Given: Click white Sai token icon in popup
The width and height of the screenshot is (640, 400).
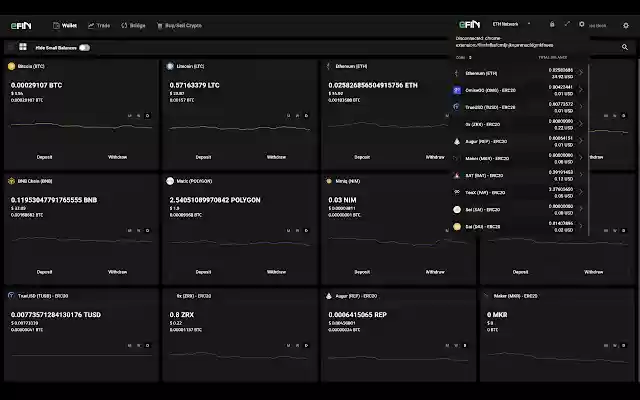Looking at the screenshot, I should click(457, 209).
